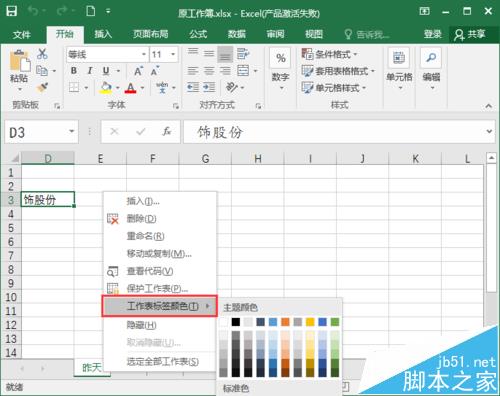The height and width of the screenshot is (396, 500).
Task: Open the Number percent format group
Action: 281,69
